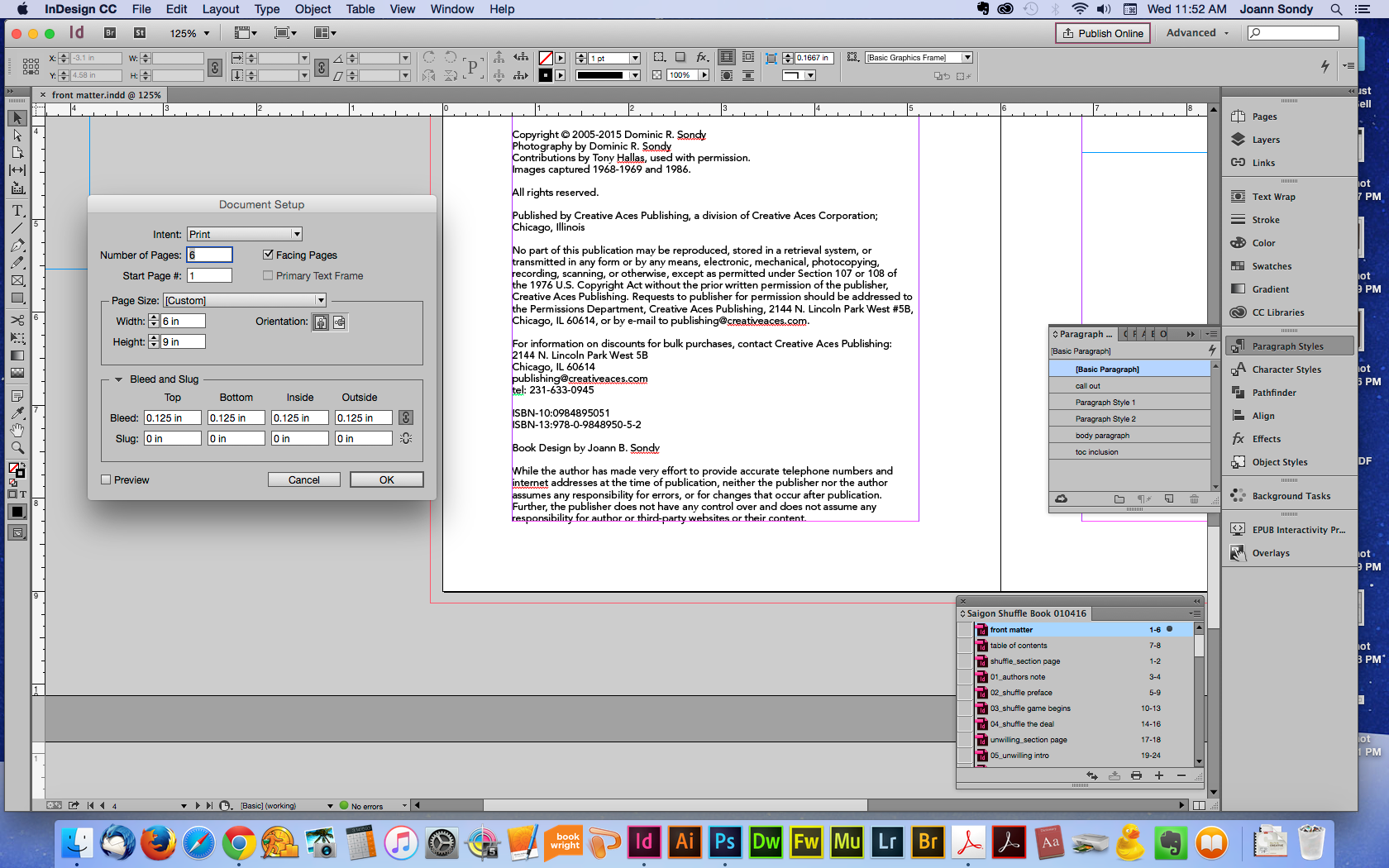The height and width of the screenshot is (868, 1389).
Task: Set Landscape orientation in Document Setup
Action: 339,322
